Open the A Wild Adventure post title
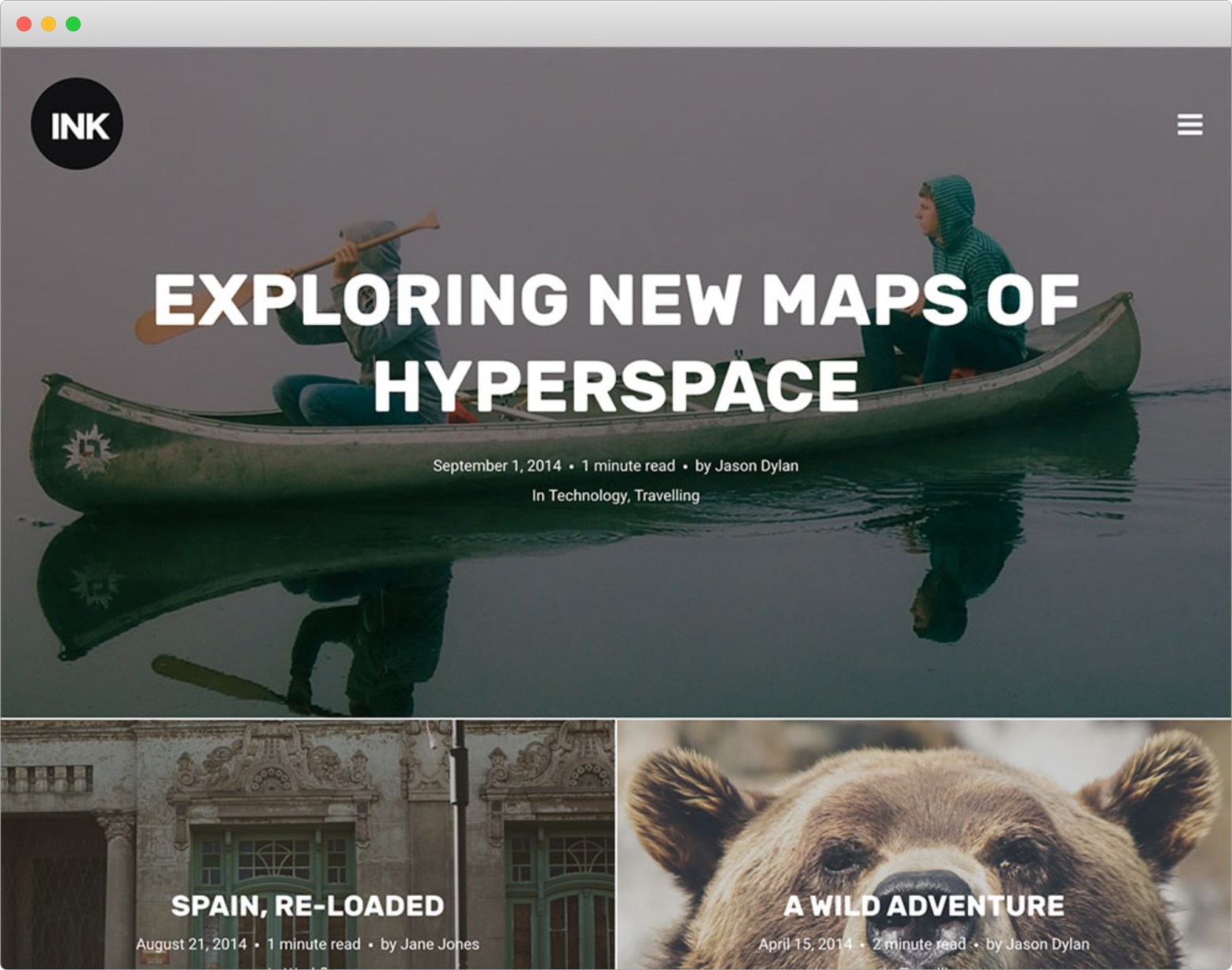1232x970 pixels. point(923,906)
